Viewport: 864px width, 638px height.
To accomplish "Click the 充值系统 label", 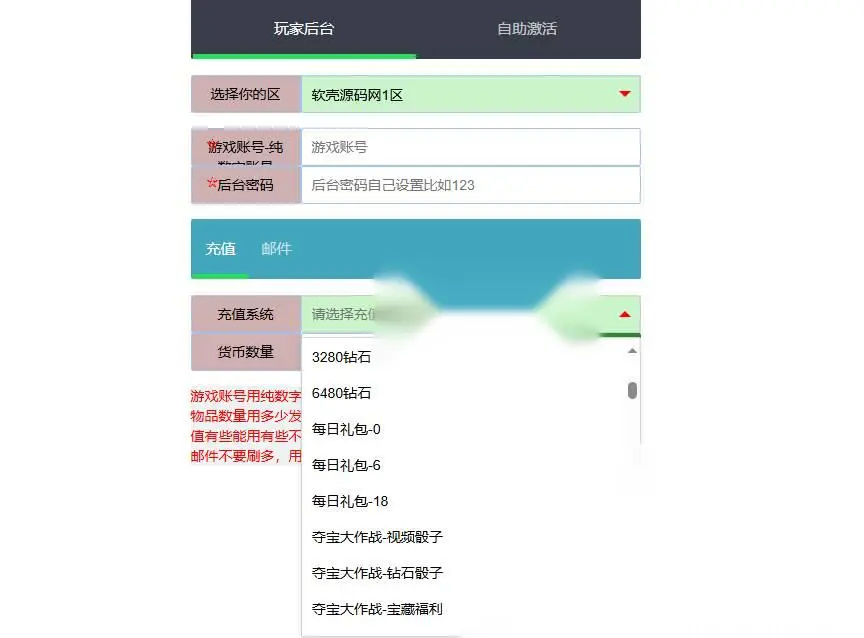I will [246, 315].
